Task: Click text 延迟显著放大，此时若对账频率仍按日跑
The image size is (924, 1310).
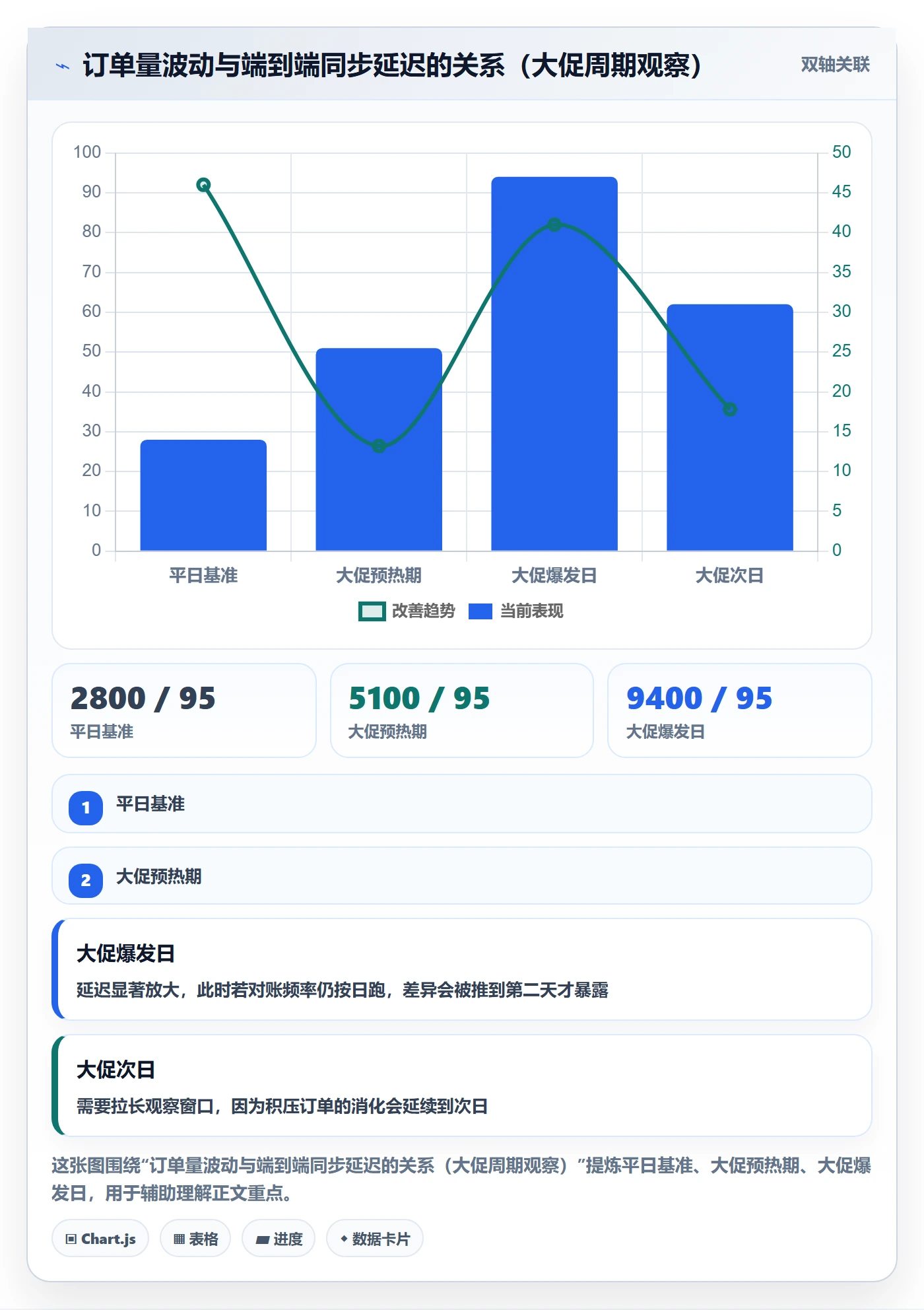Action: [x=231, y=990]
